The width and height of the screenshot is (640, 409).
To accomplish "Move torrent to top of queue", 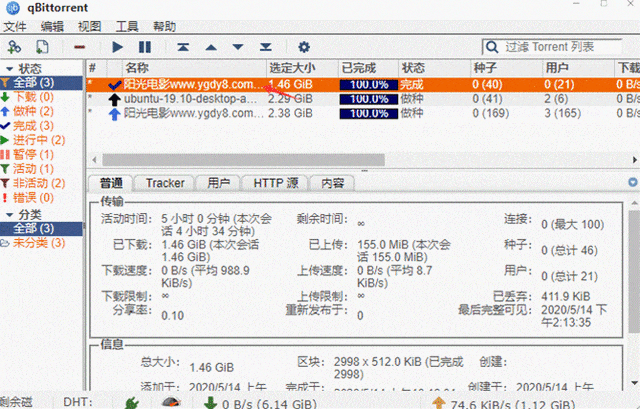I will tap(183, 47).
